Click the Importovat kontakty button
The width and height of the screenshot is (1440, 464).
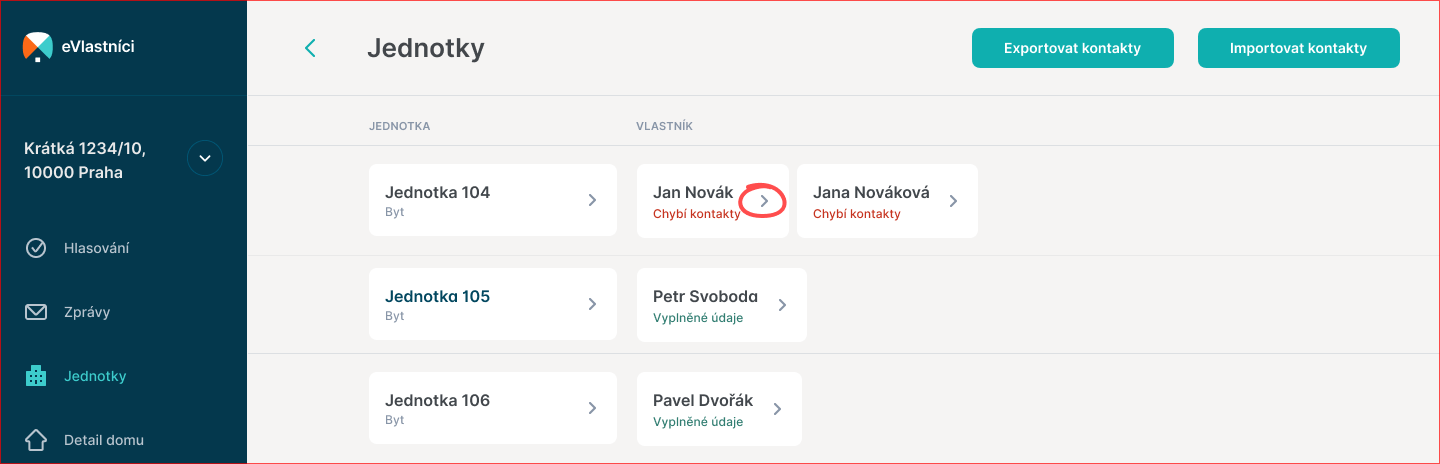pos(1298,48)
